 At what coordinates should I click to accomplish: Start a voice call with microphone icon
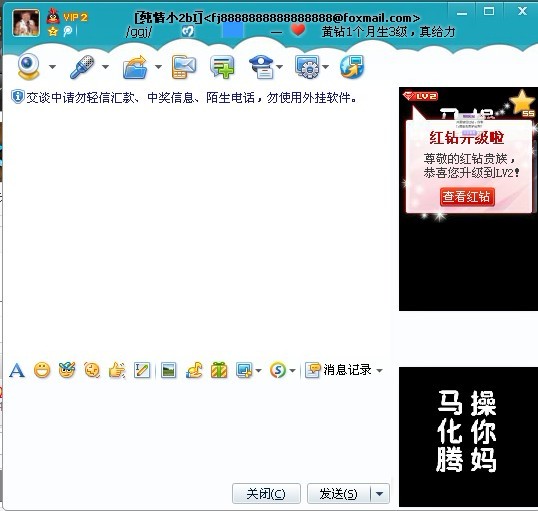click(x=82, y=67)
